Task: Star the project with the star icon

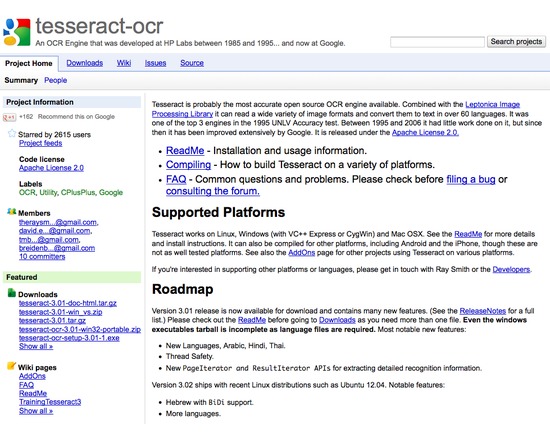Action: click(x=12, y=133)
